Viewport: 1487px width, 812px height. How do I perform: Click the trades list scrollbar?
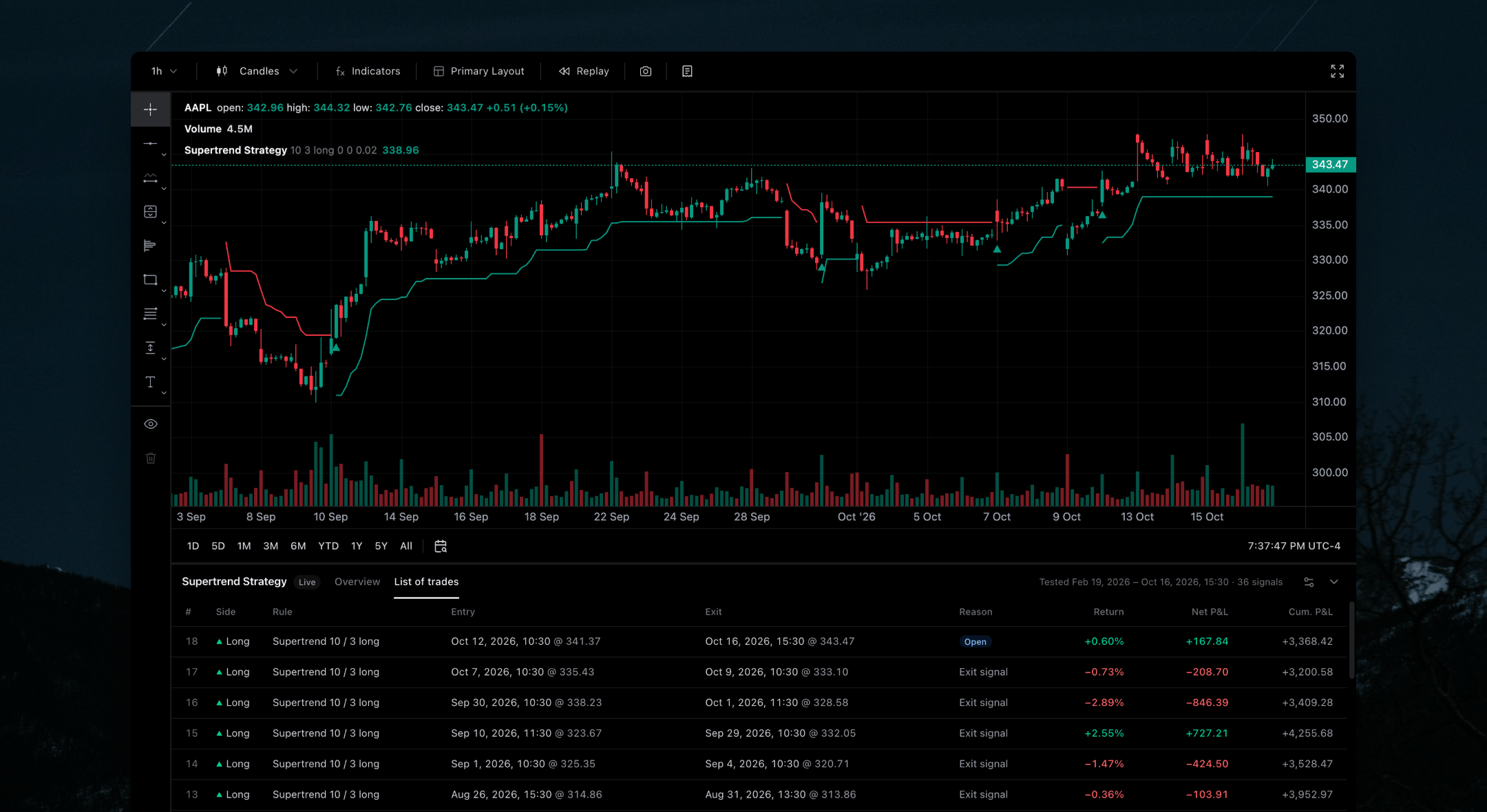1352,641
